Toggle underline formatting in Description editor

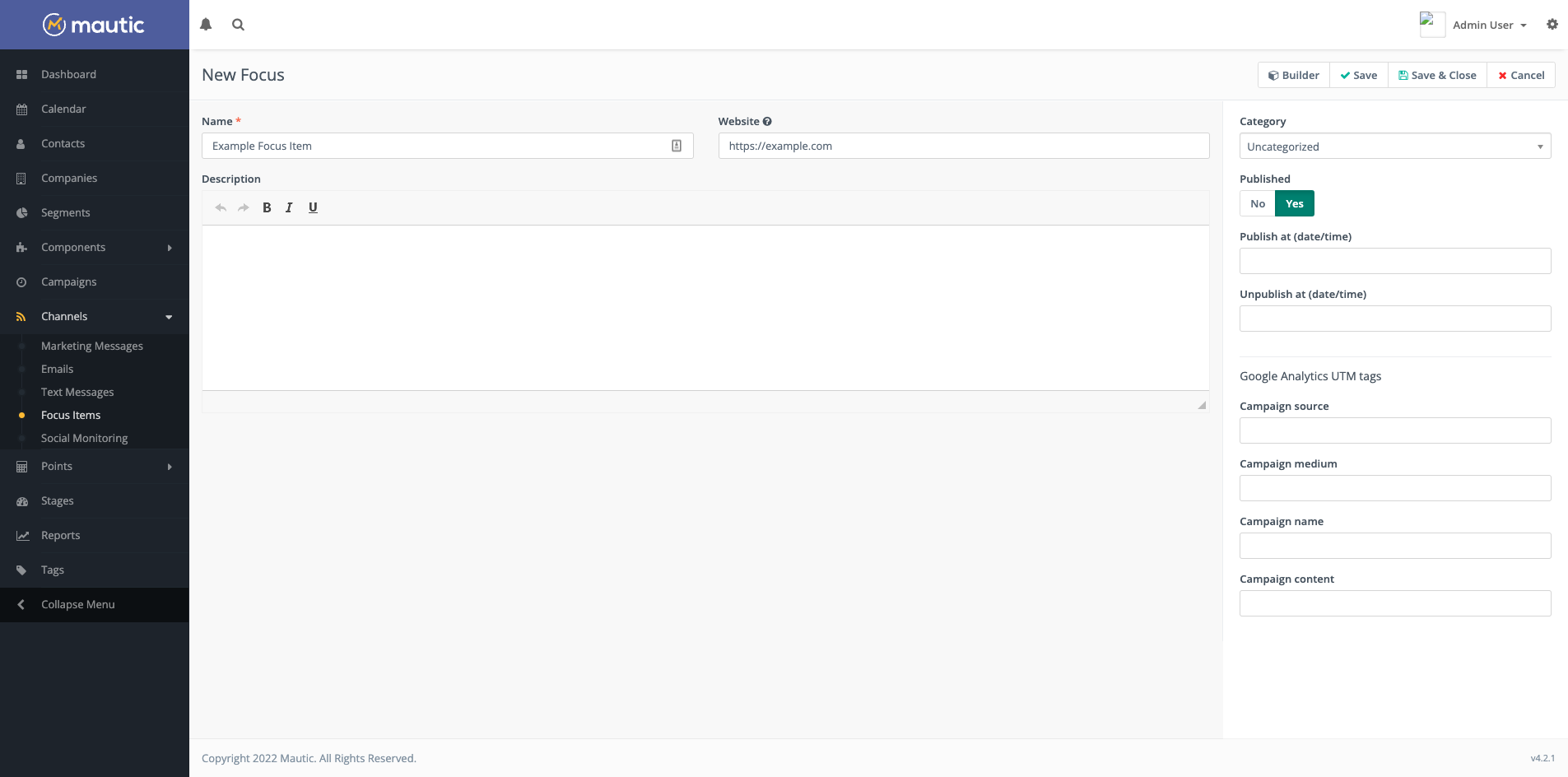point(313,208)
